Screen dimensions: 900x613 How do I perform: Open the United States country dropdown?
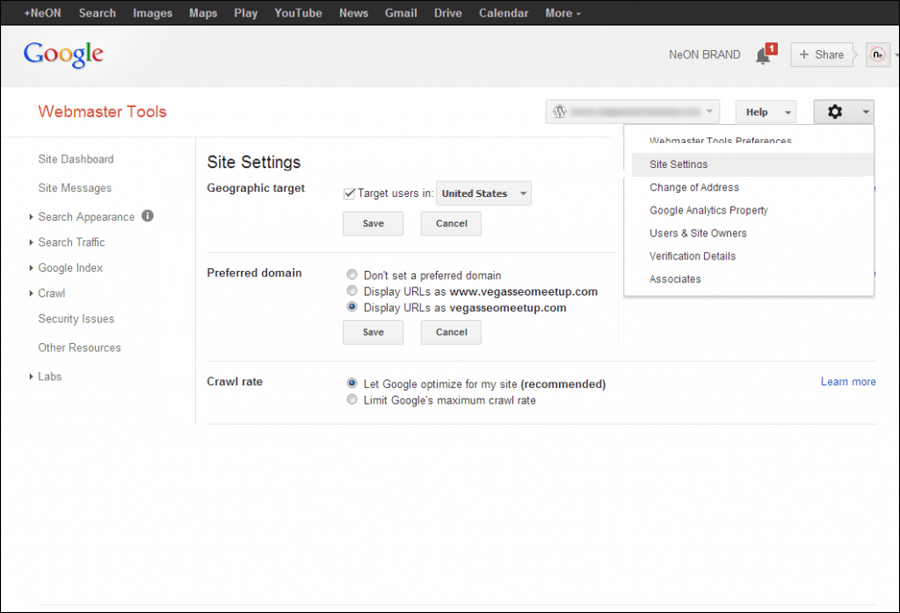tap(483, 193)
